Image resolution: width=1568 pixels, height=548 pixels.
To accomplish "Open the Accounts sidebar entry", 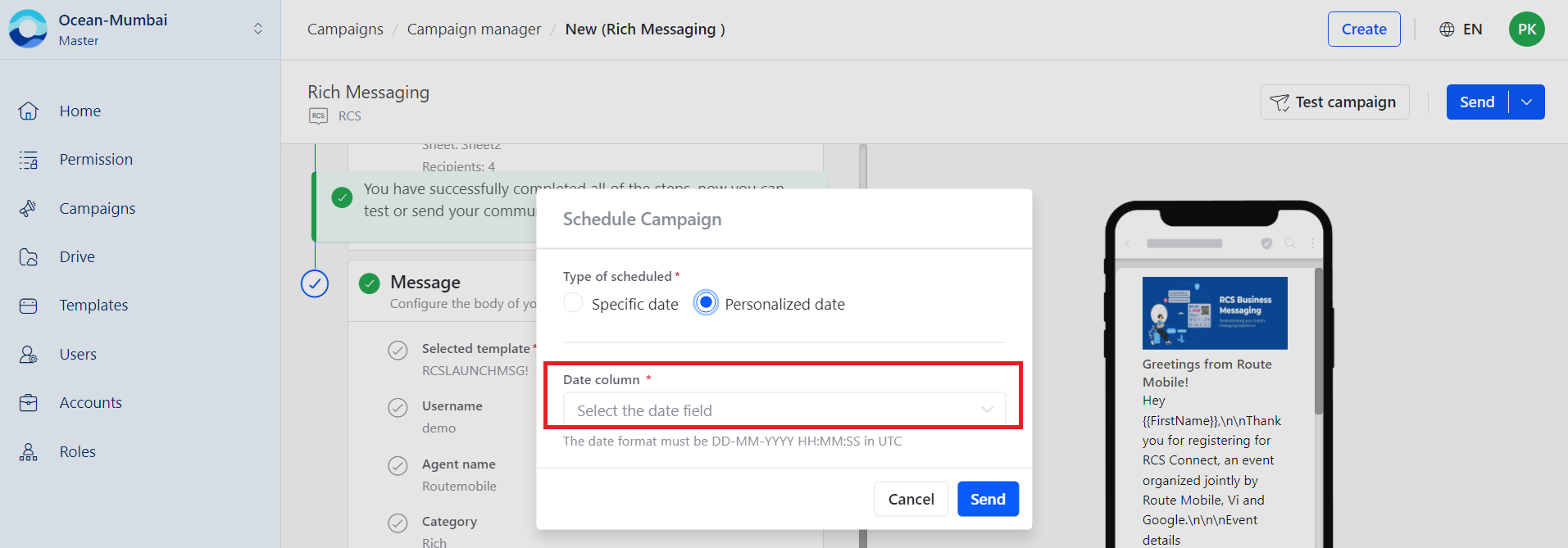I will pyautogui.click(x=90, y=402).
